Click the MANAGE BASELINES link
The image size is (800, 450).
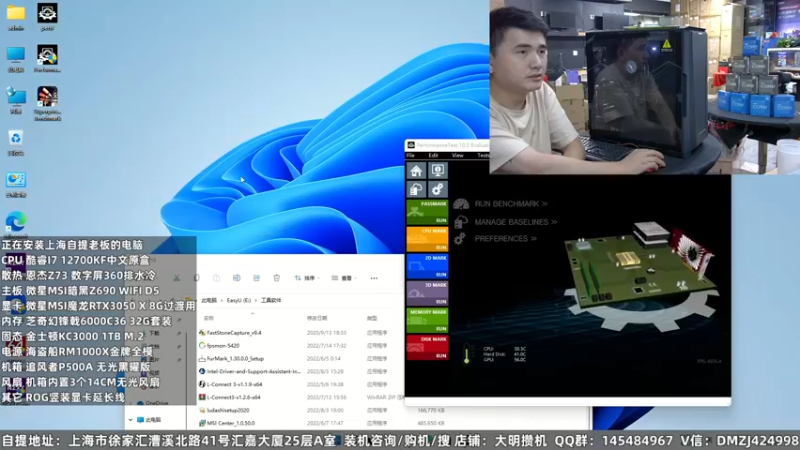click(x=516, y=222)
